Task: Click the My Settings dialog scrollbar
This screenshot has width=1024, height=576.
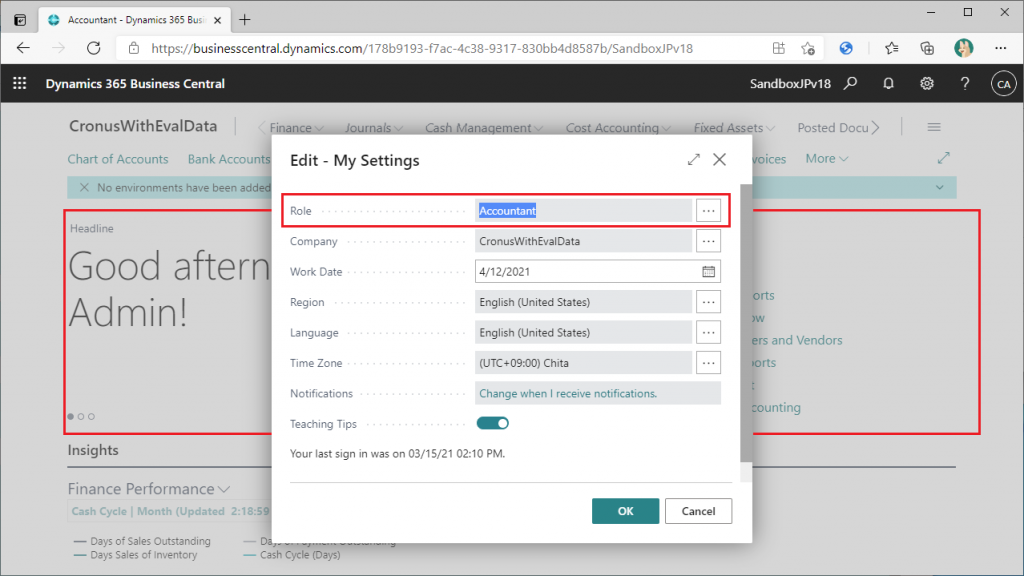Action: click(746, 323)
